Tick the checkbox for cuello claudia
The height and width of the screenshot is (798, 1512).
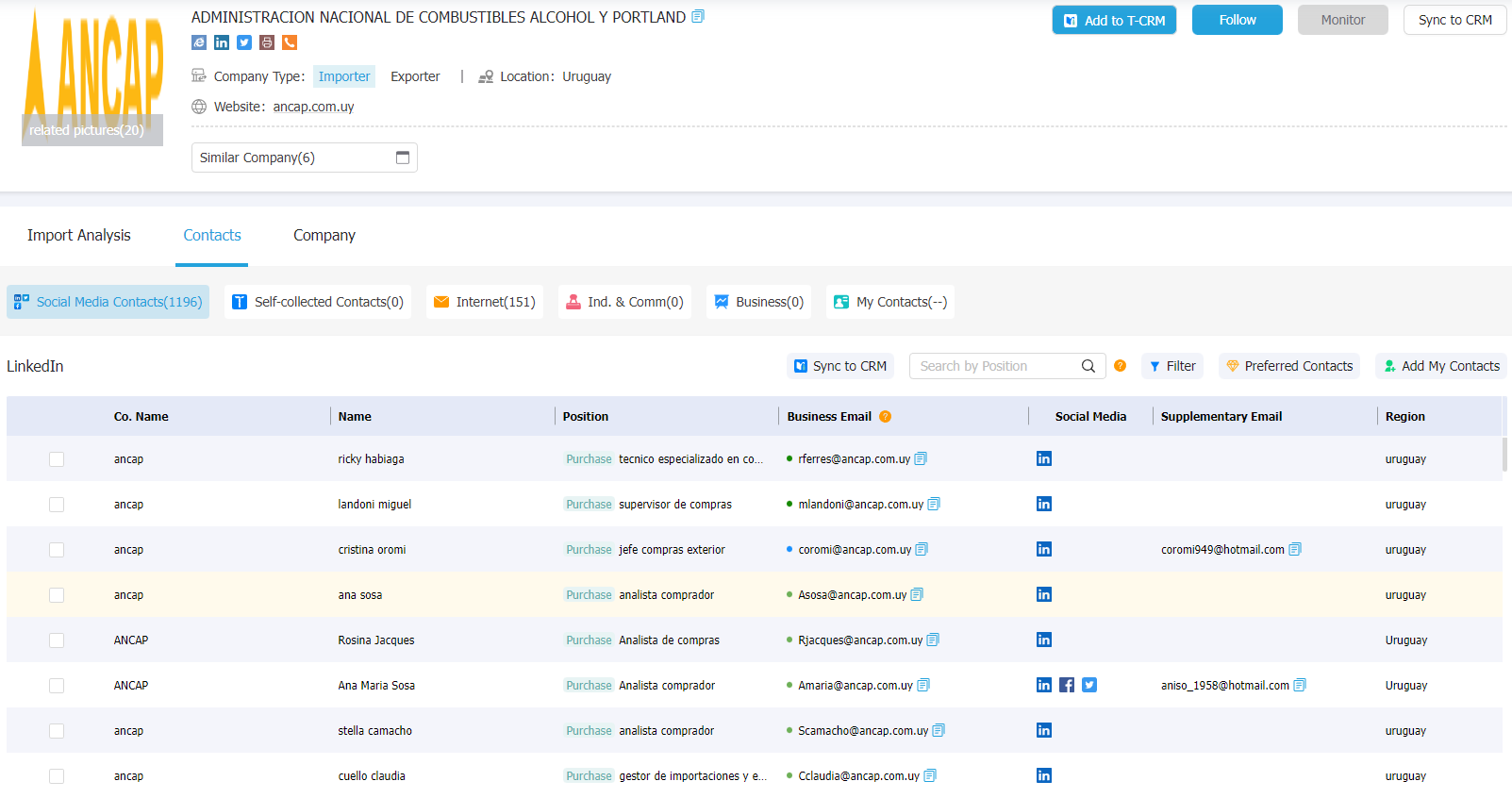coord(57,776)
